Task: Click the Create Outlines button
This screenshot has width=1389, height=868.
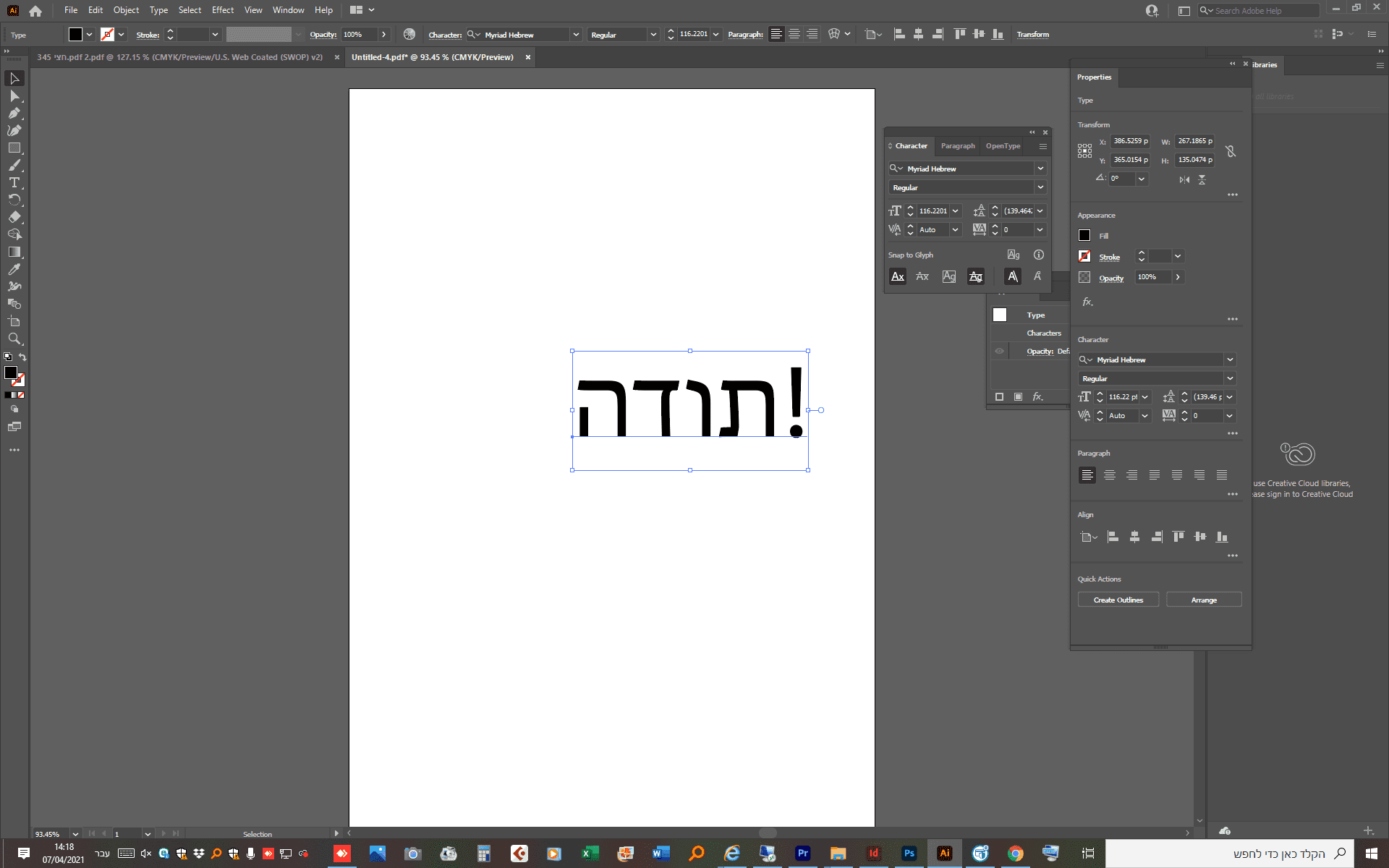Action: point(1118,600)
